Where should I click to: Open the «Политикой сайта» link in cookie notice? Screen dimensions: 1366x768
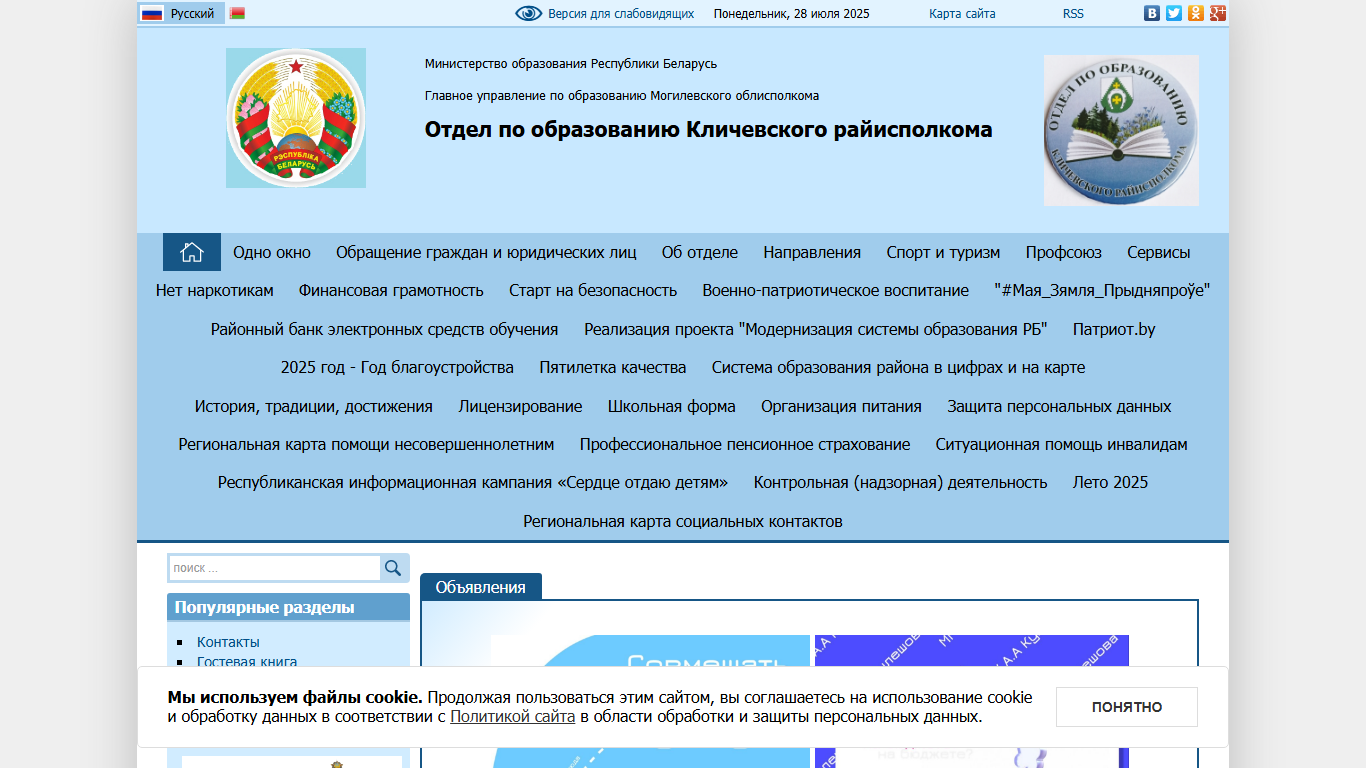pos(512,717)
